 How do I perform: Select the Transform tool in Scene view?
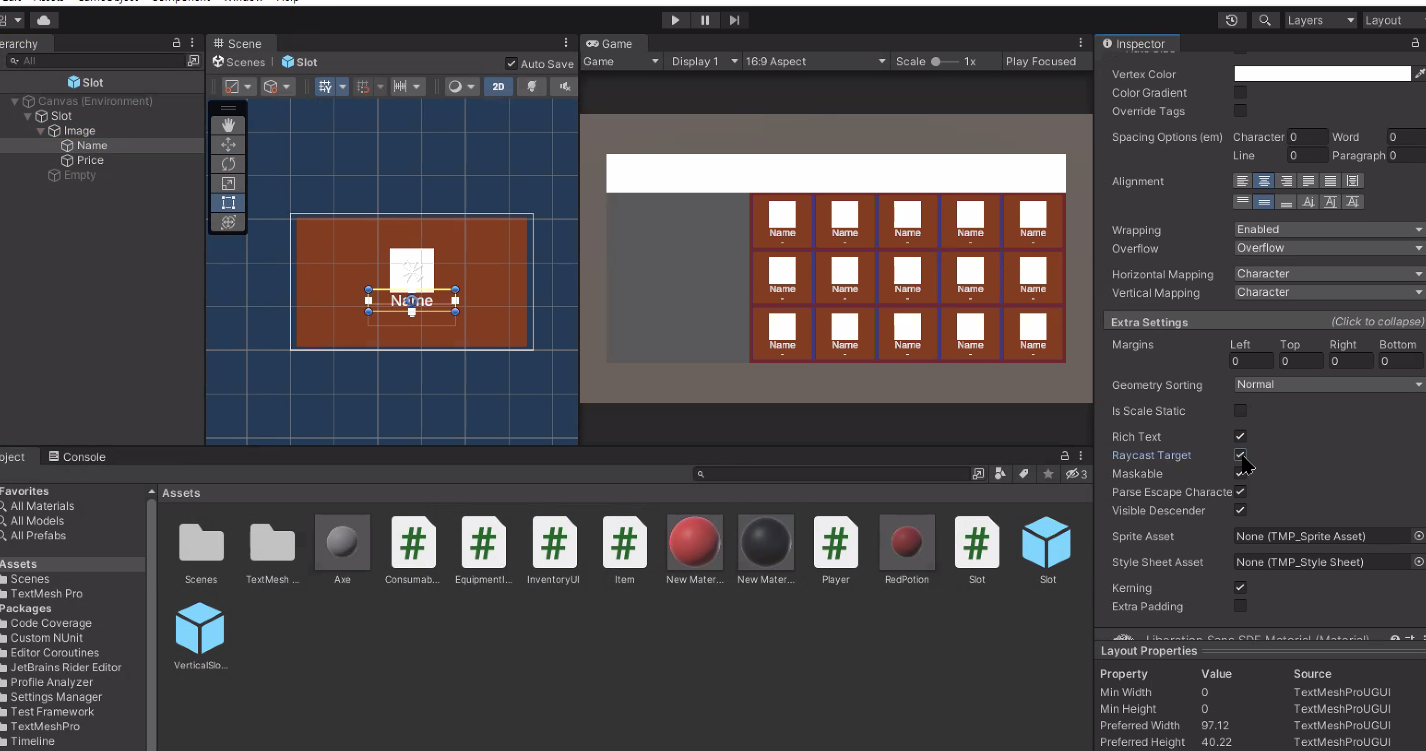(x=228, y=222)
